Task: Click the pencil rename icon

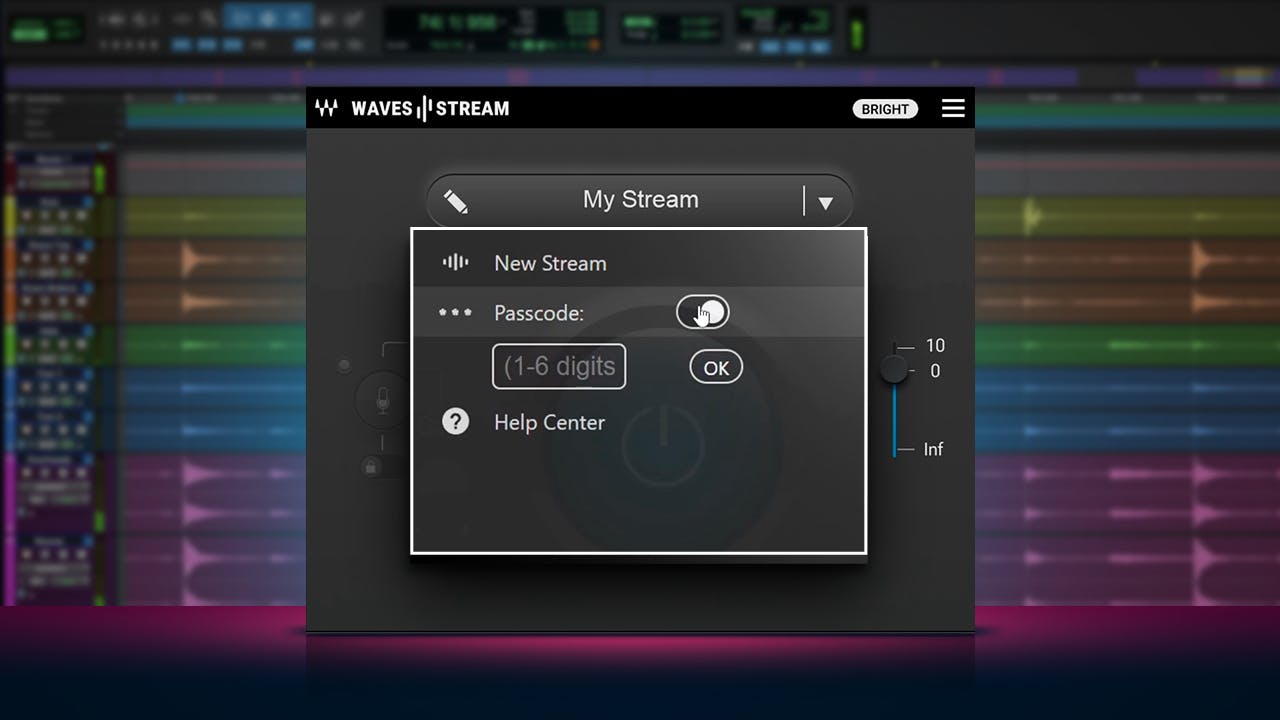Action: [456, 201]
